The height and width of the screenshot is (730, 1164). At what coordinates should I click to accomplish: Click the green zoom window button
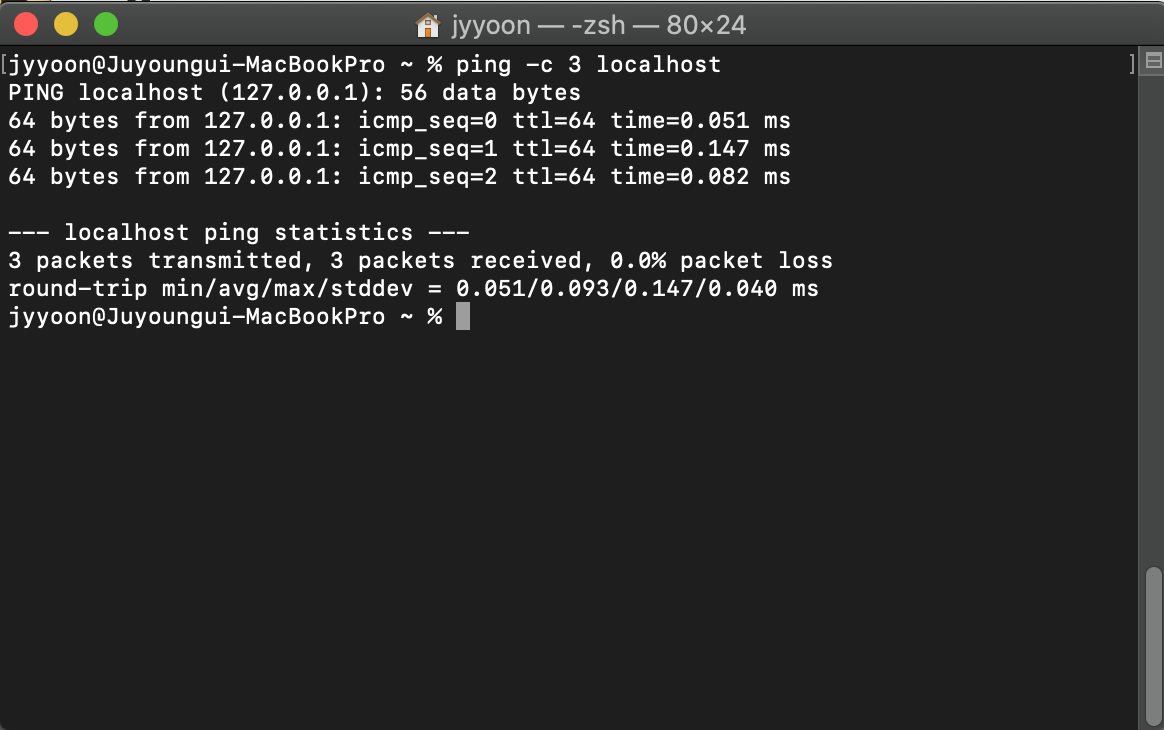[105, 25]
